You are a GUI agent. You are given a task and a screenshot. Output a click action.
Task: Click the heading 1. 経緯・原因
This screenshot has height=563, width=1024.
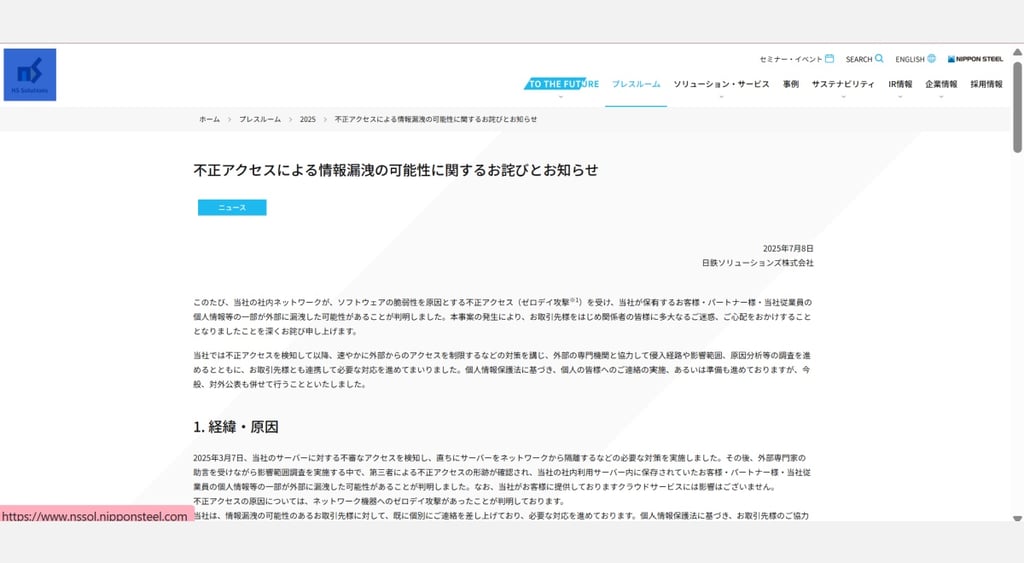(x=236, y=426)
